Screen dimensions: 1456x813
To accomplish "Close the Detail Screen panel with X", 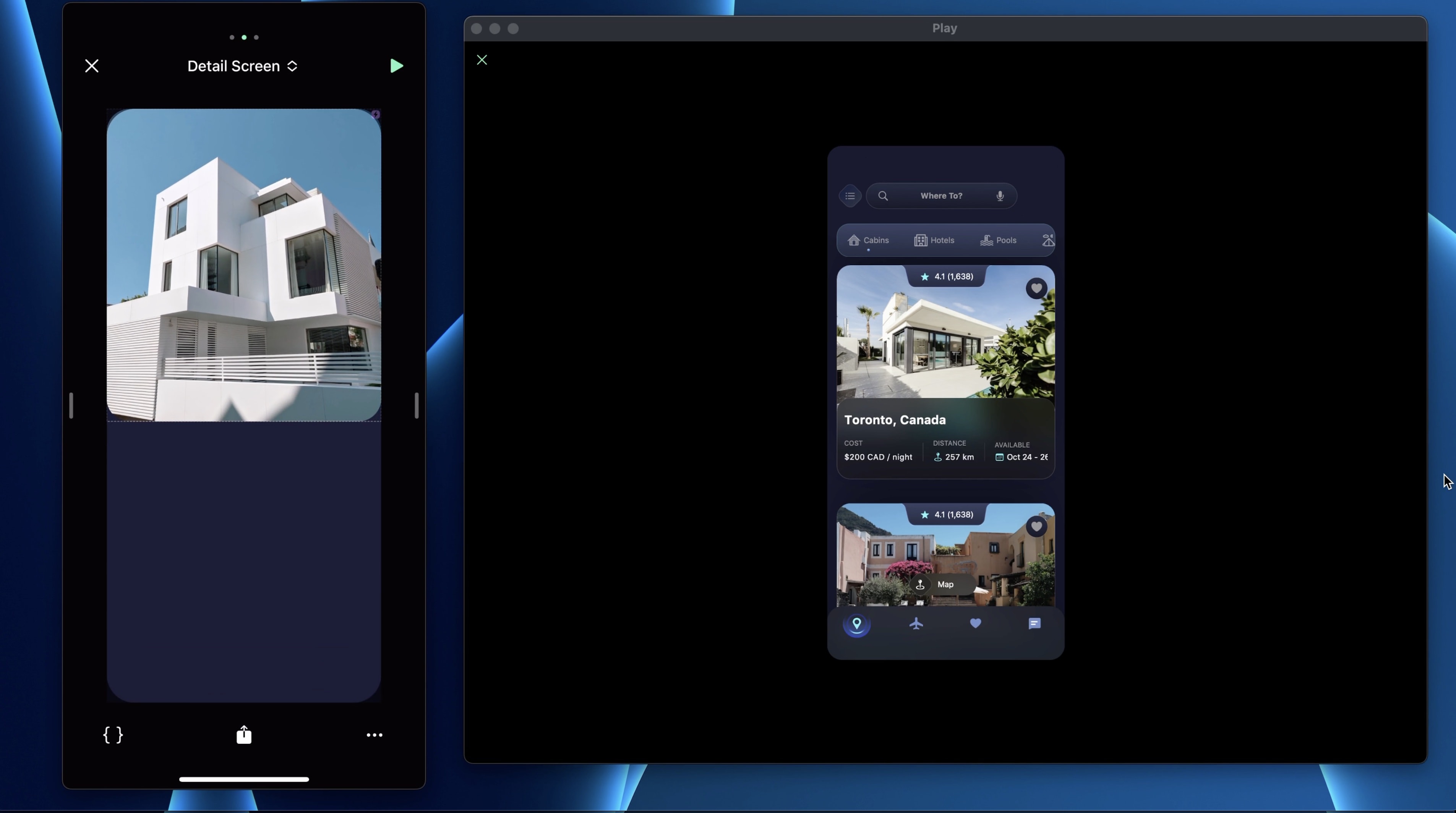I will click(92, 66).
